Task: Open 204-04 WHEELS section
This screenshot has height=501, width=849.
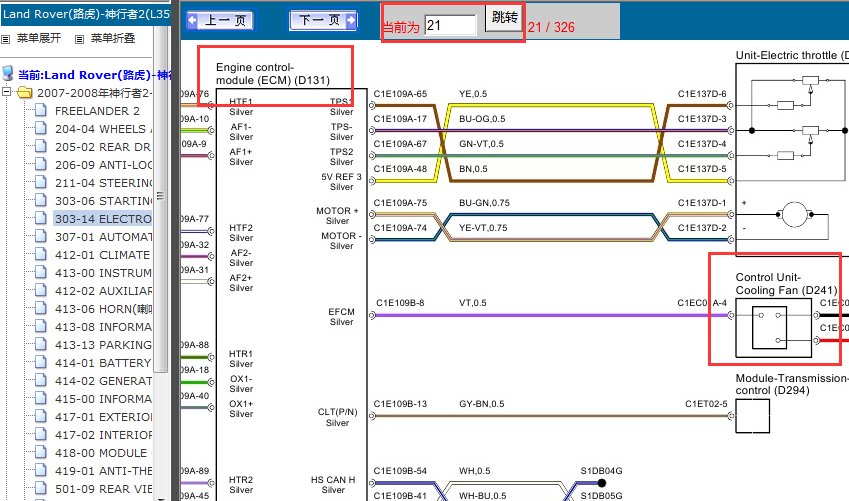Action: click(x=103, y=129)
